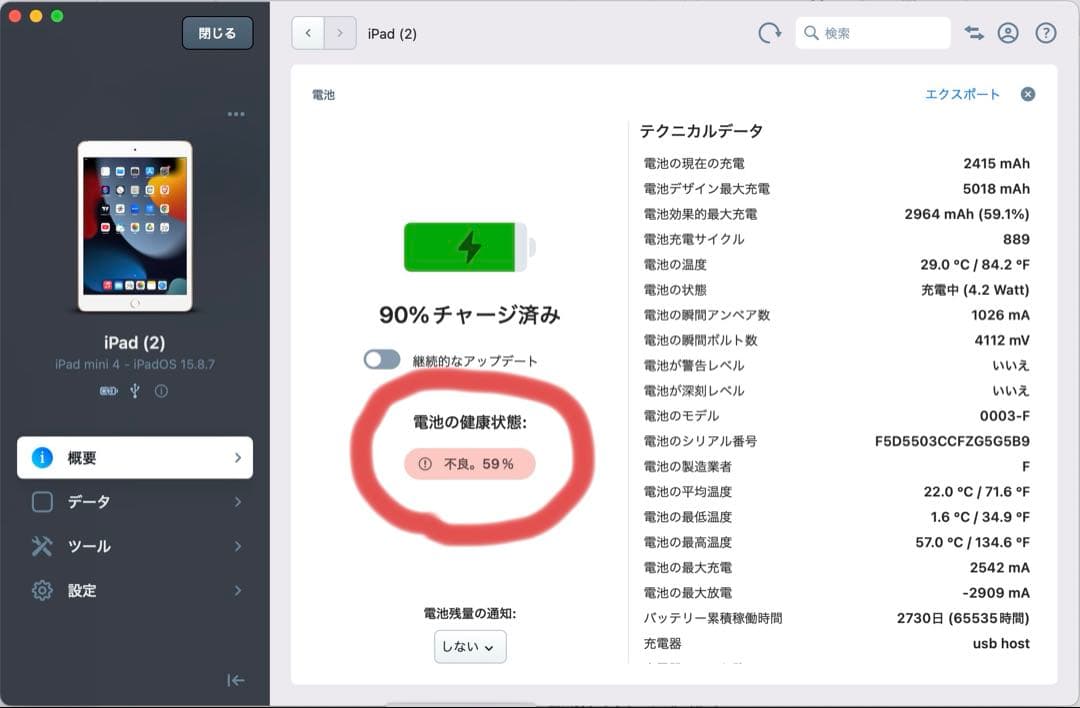The image size is (1080, 708).
Task: Open the three-dot device options menu
Action: (236, 114)
